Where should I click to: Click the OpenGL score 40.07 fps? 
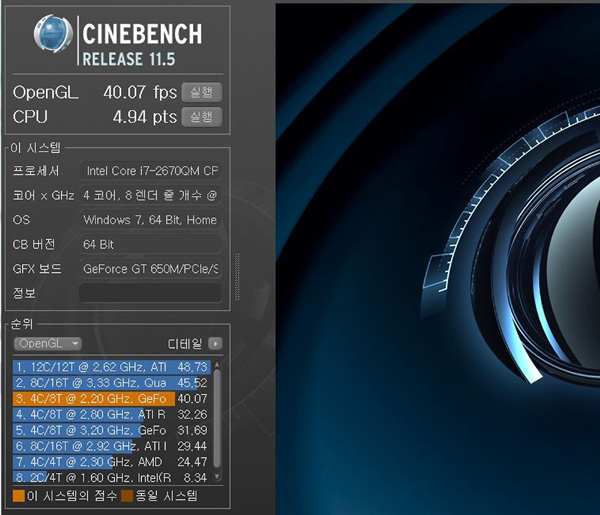pos(140,92)
